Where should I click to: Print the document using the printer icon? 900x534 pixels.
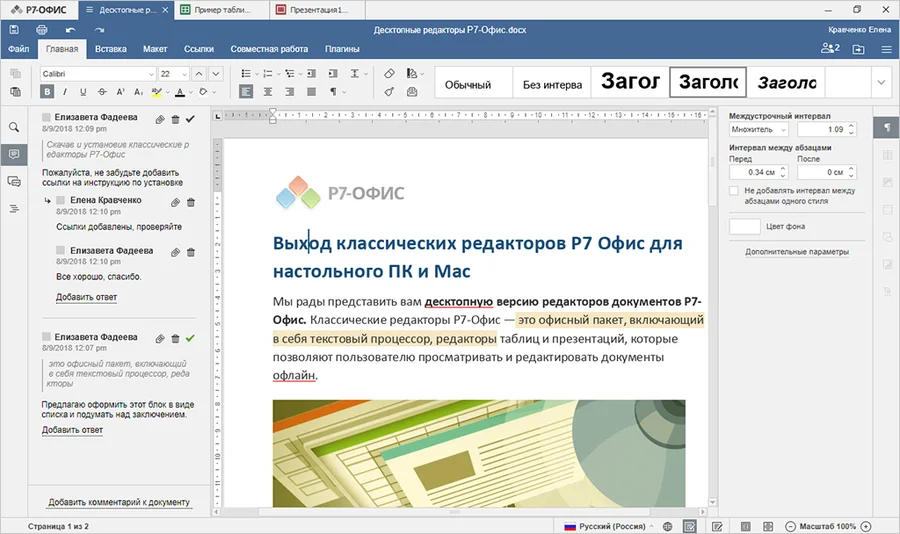(41, 30)
